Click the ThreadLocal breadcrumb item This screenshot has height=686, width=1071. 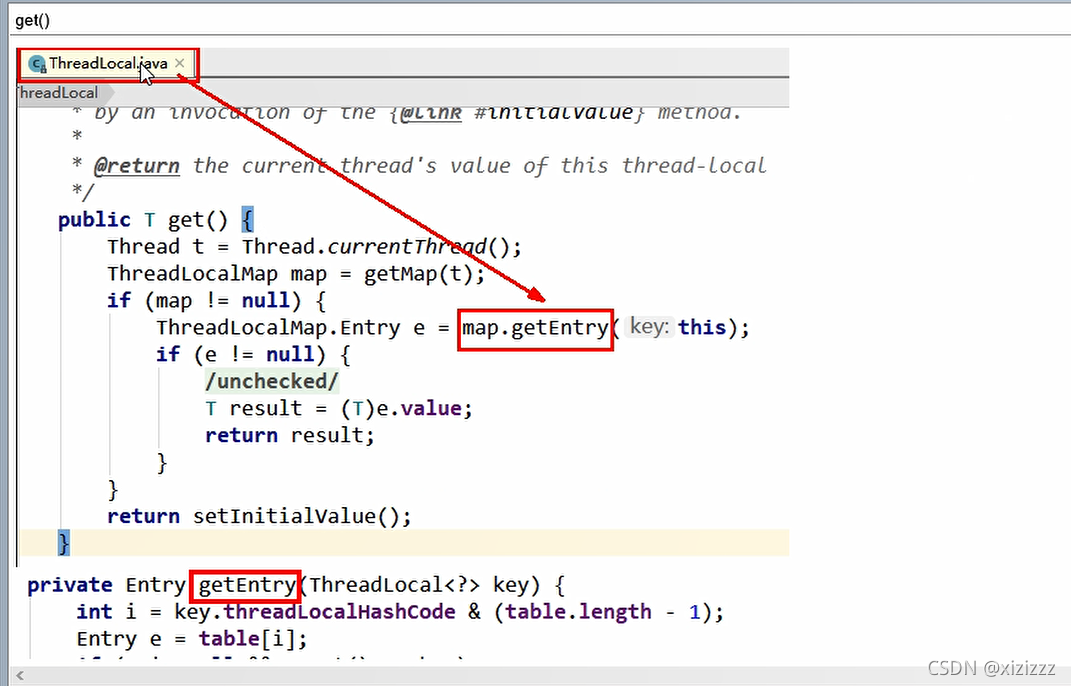click(x=59, y=93)
